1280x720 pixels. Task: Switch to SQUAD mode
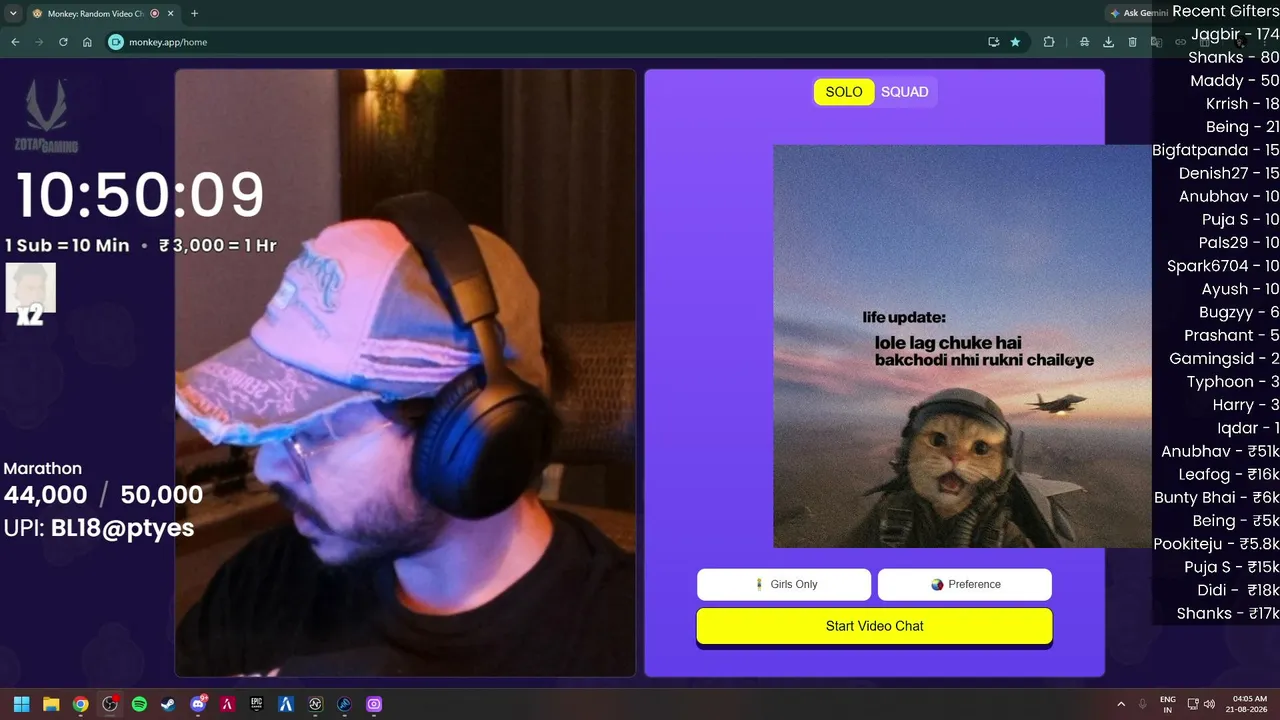coord(905,92)
